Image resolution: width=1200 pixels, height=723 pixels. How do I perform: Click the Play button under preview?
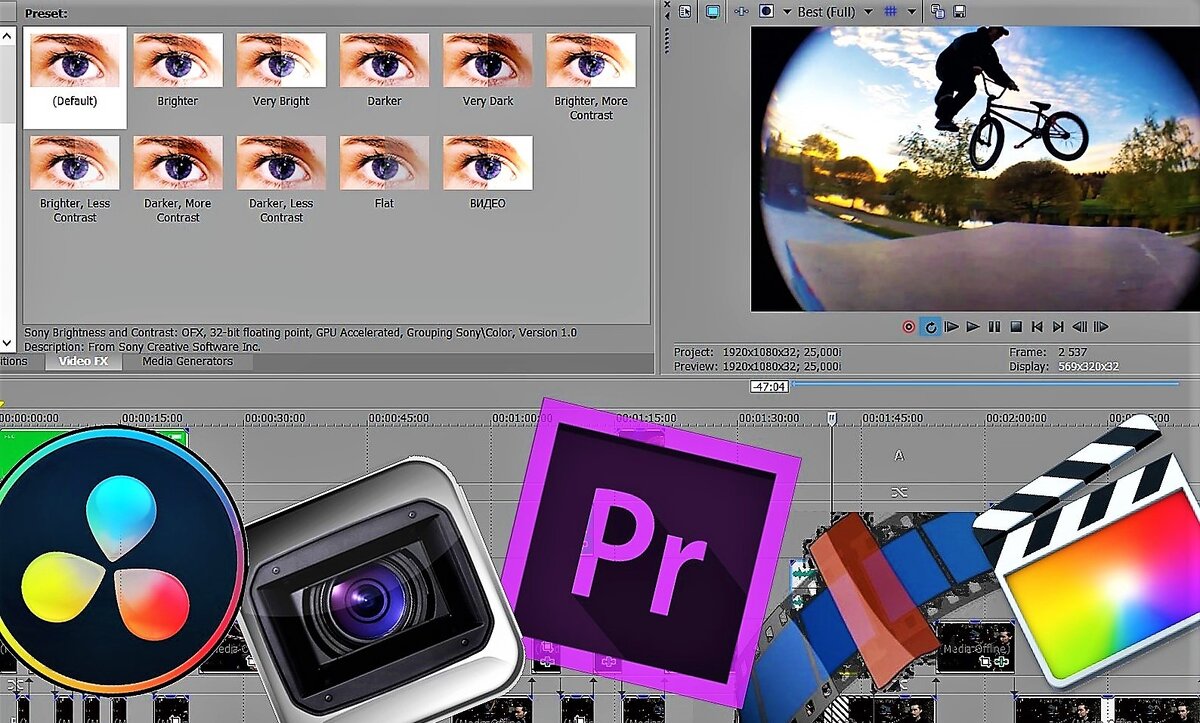pyautogui.click(x=973, y=326)
